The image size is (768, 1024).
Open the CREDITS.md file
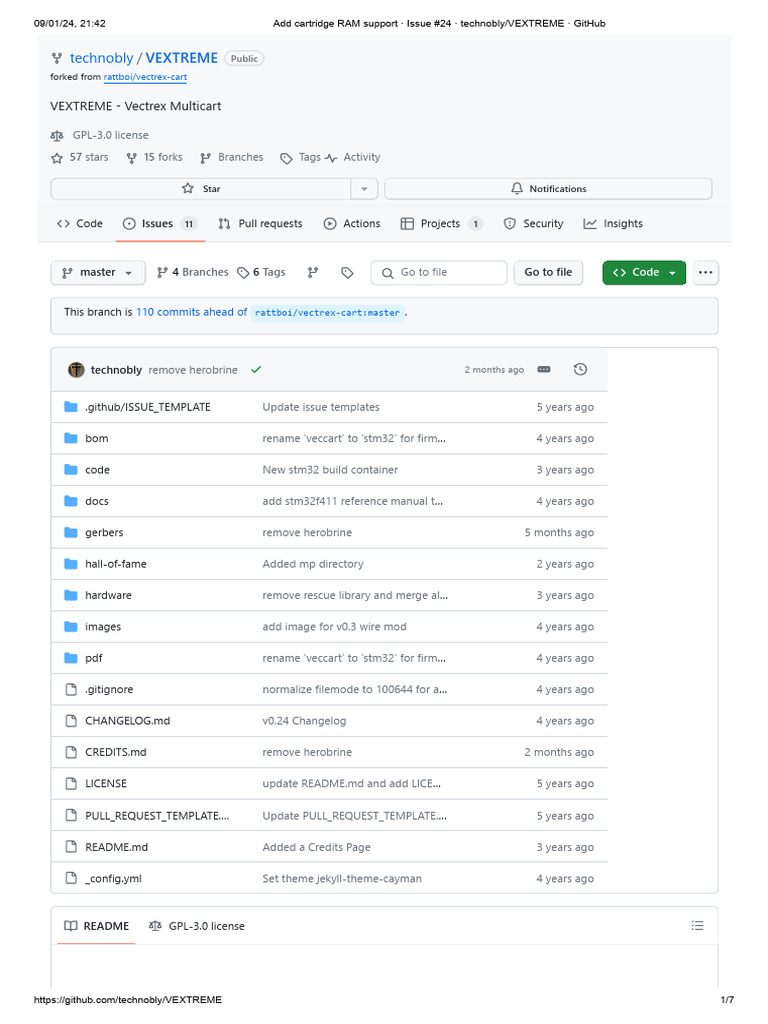pyautogui.click(x=116, y=752)
